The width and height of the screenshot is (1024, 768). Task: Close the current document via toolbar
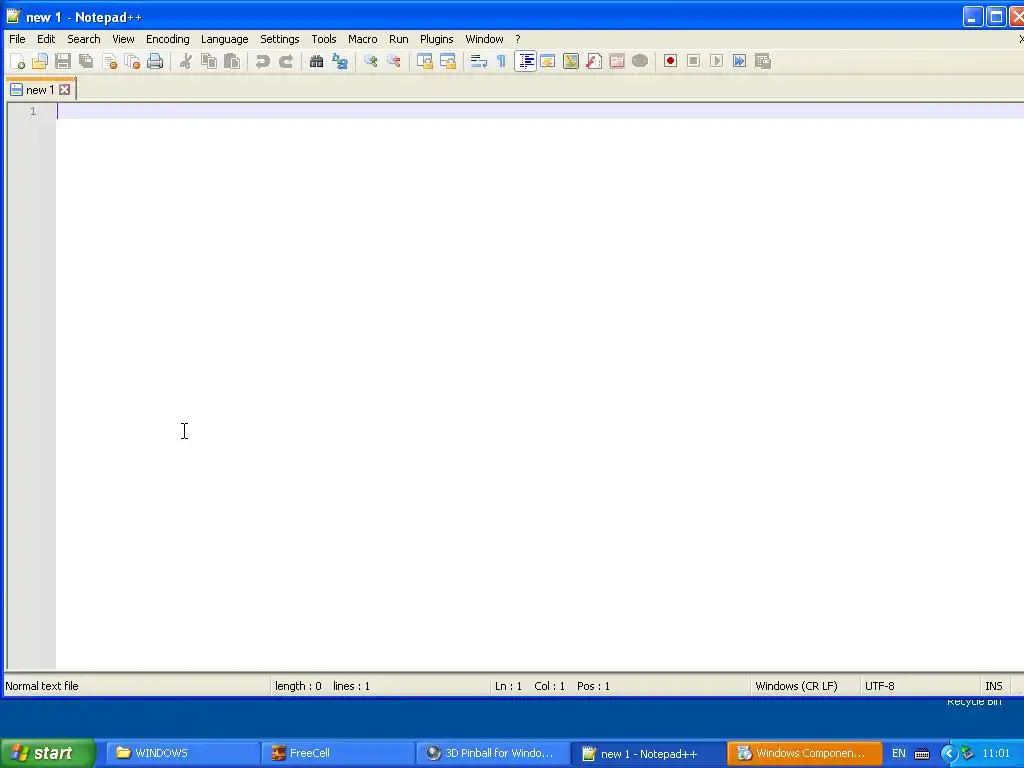tap(109, 61)
